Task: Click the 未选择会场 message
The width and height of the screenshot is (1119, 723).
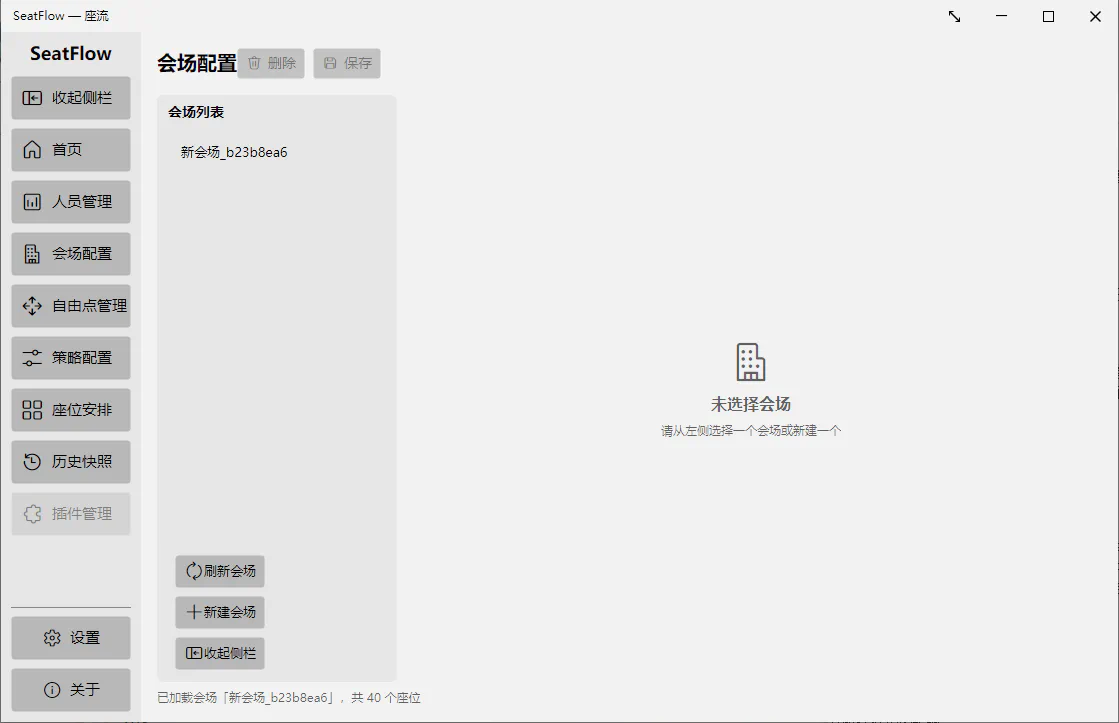Action: click(x=751, y=404)
